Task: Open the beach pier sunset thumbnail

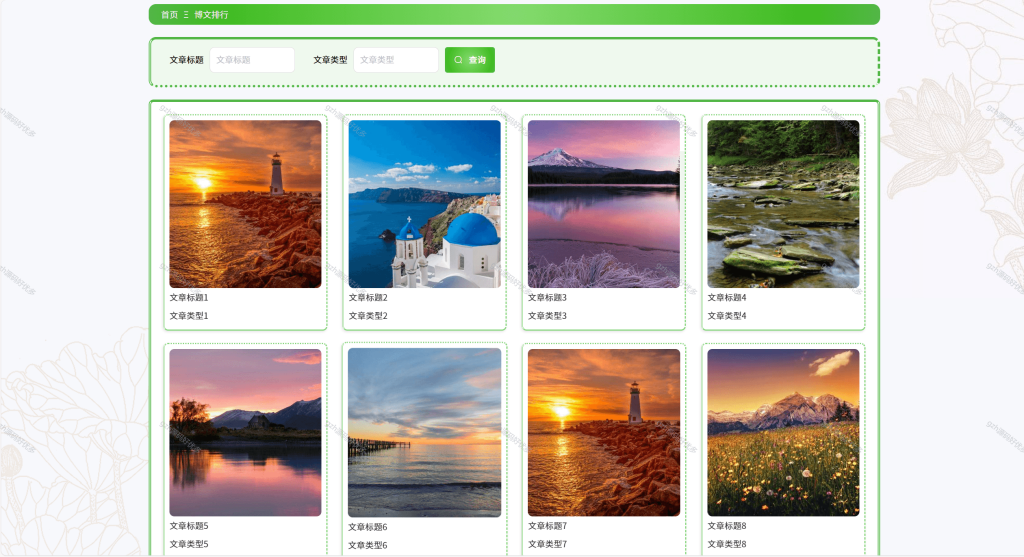Action: pyautogui.click(x=424, y=432)
